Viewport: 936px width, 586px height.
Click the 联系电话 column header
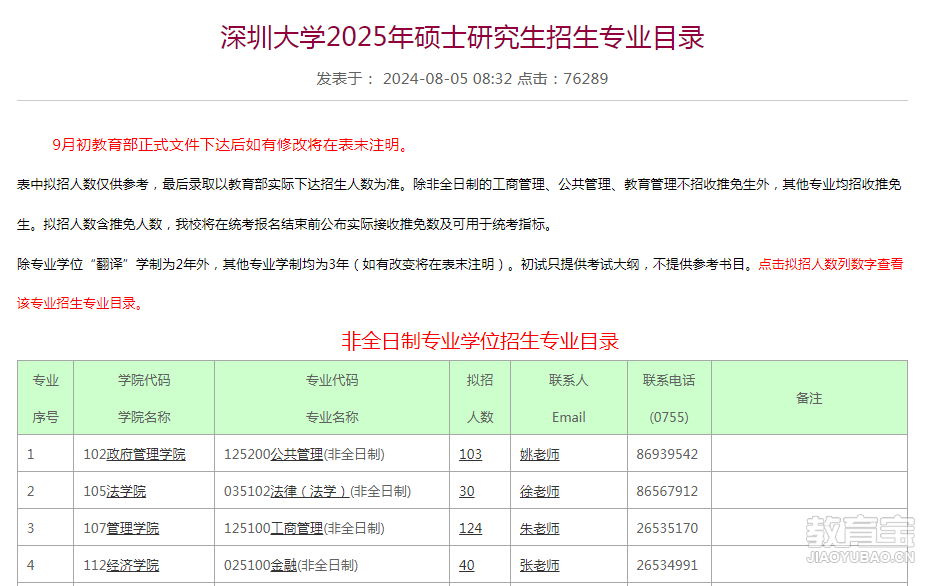point(669,398)
